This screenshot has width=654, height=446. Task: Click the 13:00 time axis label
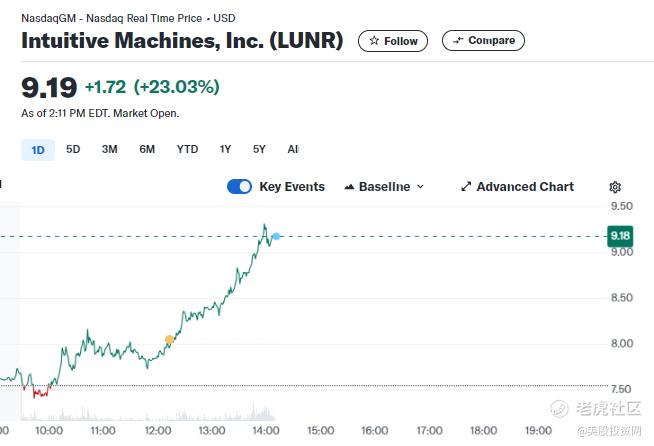(212, 431)
